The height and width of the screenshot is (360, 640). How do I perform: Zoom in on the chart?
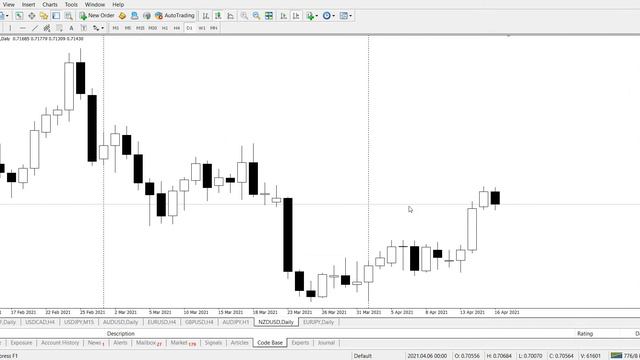point(244,16)
